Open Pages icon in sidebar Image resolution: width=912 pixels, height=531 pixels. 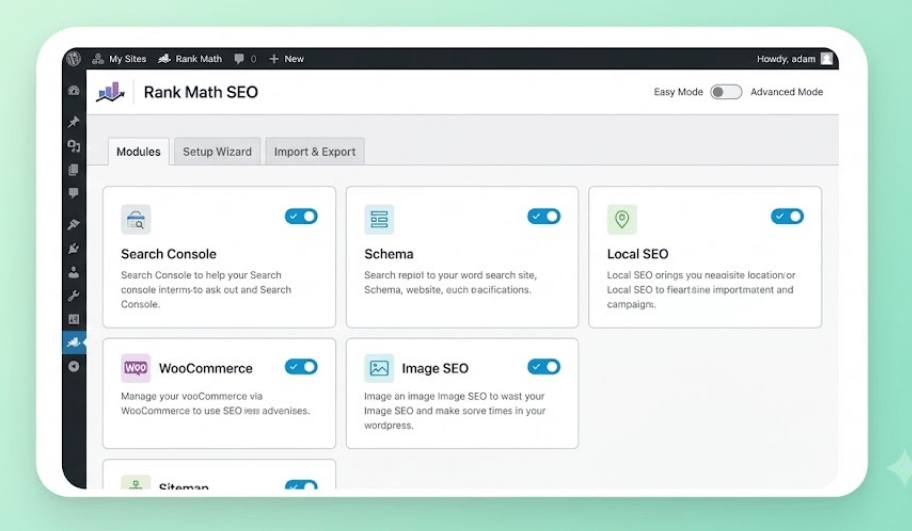tap(74, 169)
